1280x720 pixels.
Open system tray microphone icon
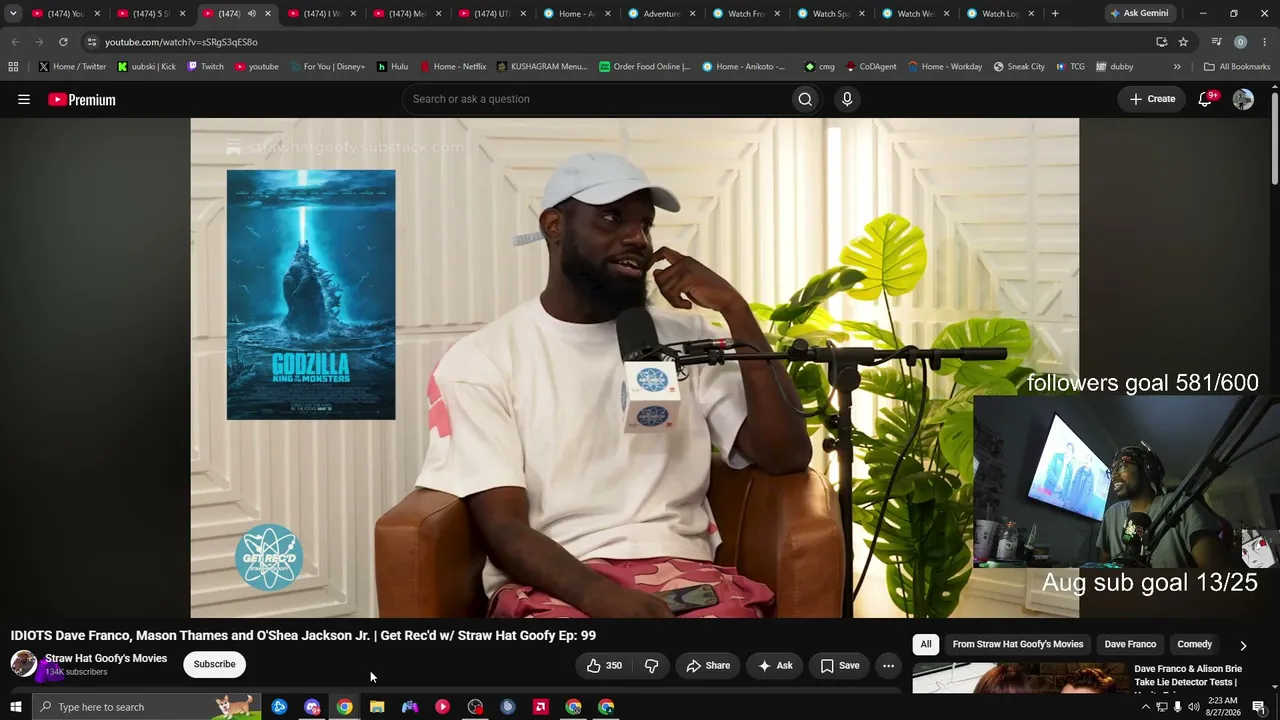(x=1177, y=707)
